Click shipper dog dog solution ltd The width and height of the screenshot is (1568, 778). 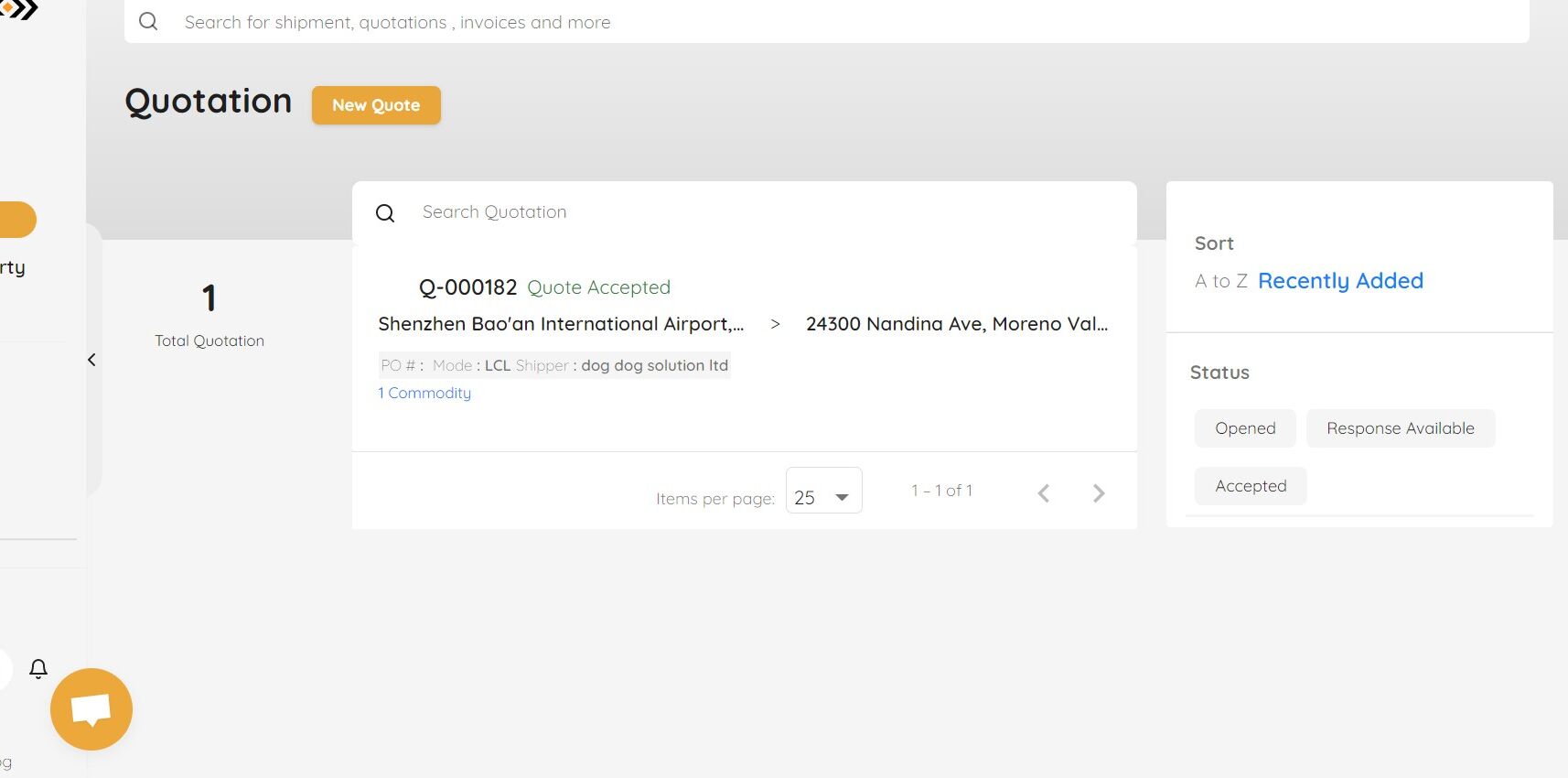click(655, 365)
